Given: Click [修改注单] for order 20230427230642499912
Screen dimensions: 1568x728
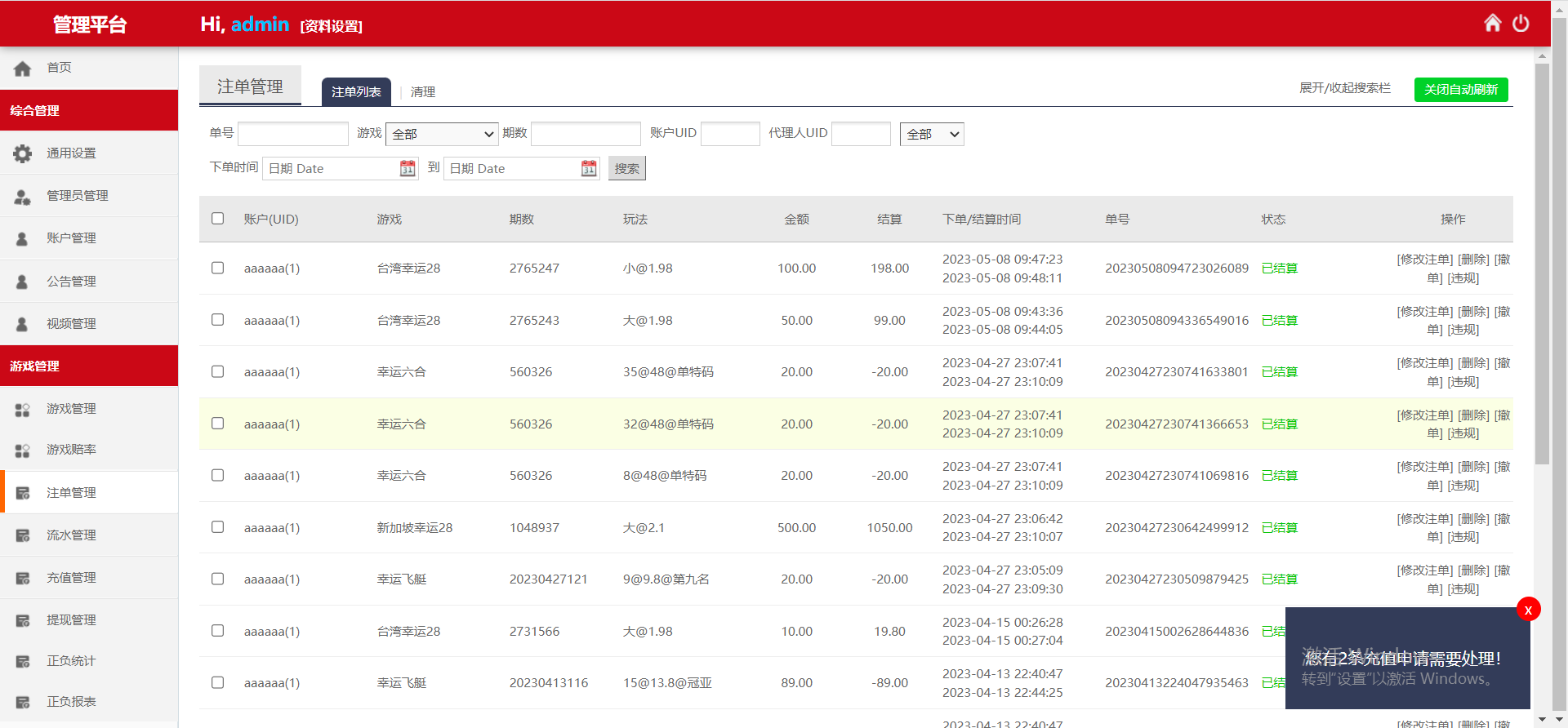Looking at the screenshot, I should 1425,519.
